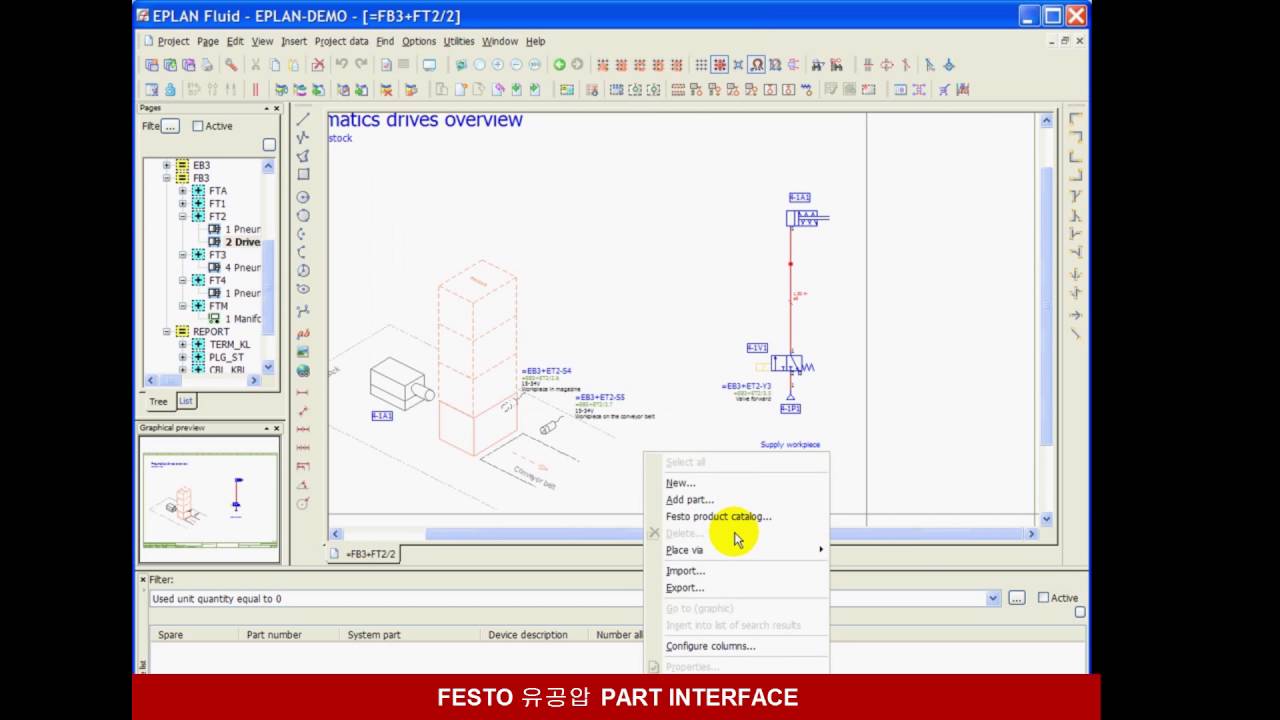1280x720 pixels.
Task: Click the Zoom in magnifier icon
Action: click(498, 65)
